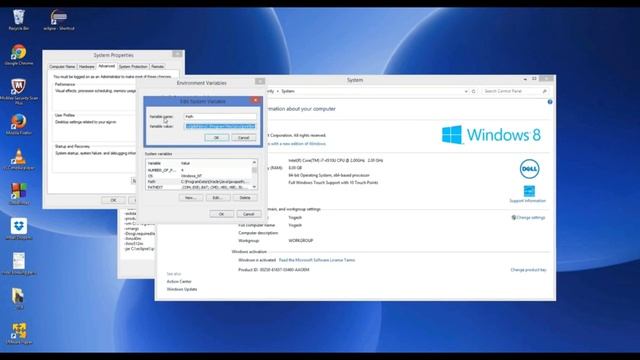
Task: Cancel the Edit System Variable dialog
Action: 244,138
